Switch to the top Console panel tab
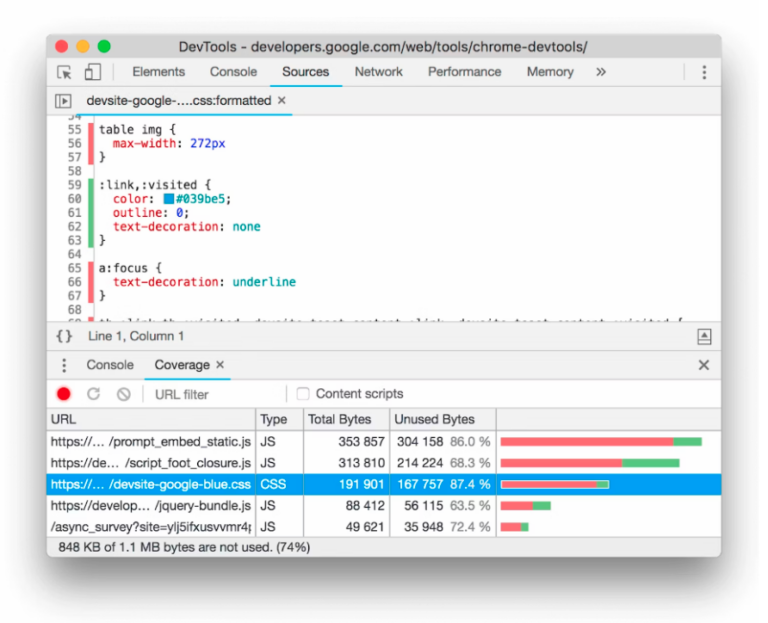This screenshot has width=768, height=623. click(x=233, y=72)
